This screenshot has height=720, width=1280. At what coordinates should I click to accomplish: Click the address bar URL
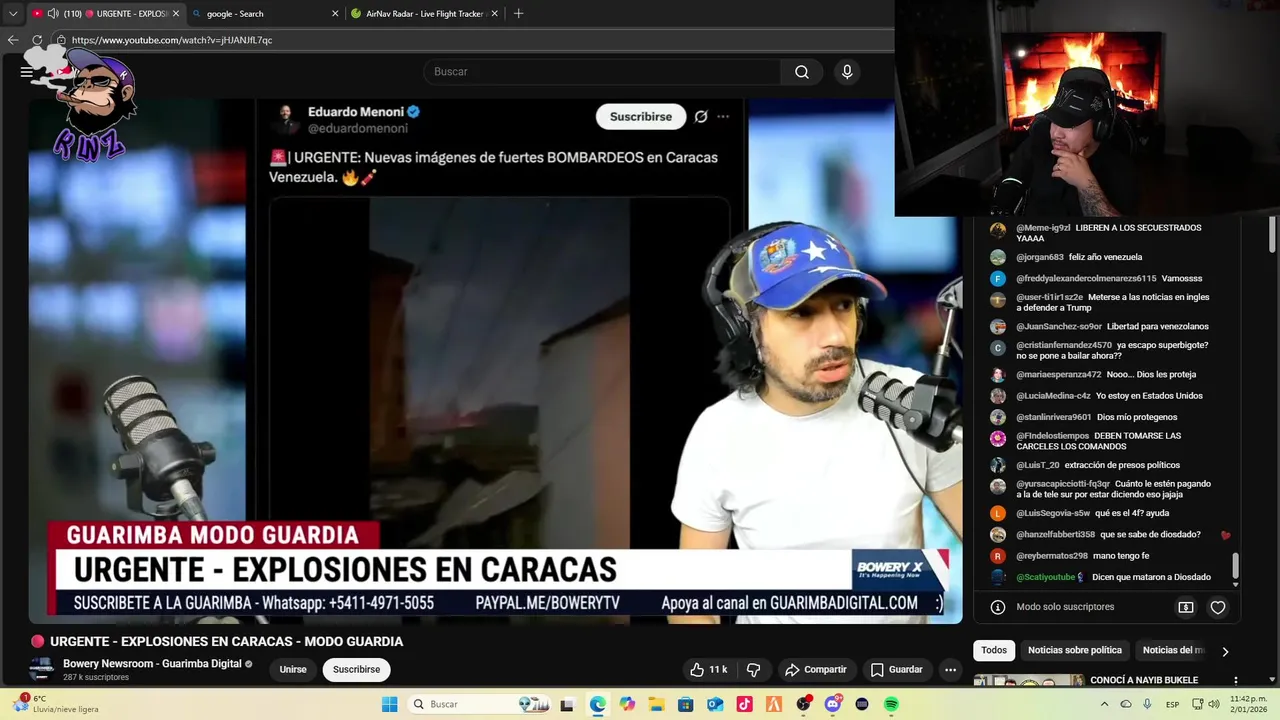(x=172, y=40)
